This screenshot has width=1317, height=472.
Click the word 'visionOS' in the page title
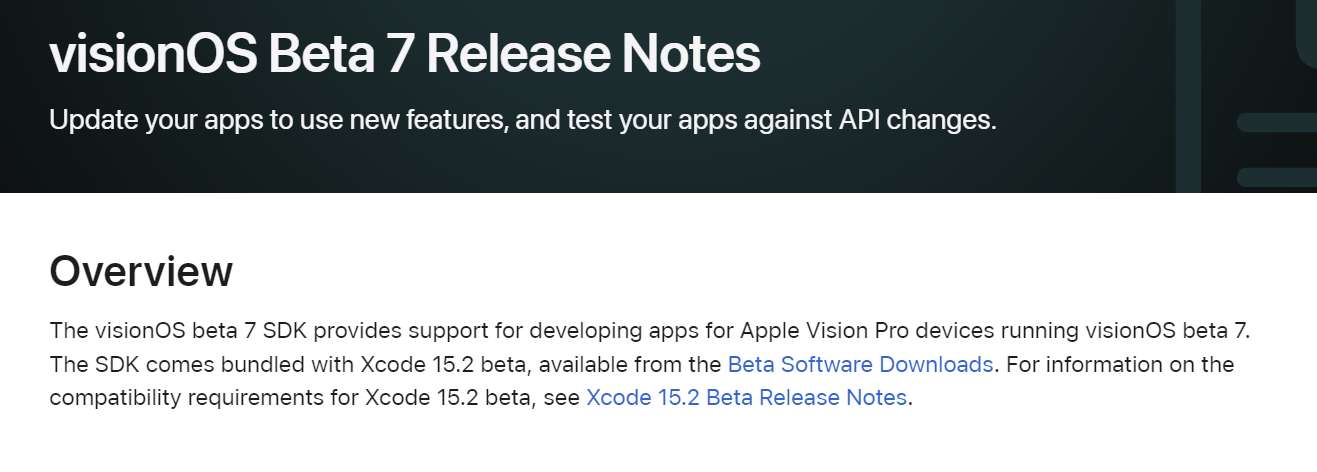tap(153, 56)
